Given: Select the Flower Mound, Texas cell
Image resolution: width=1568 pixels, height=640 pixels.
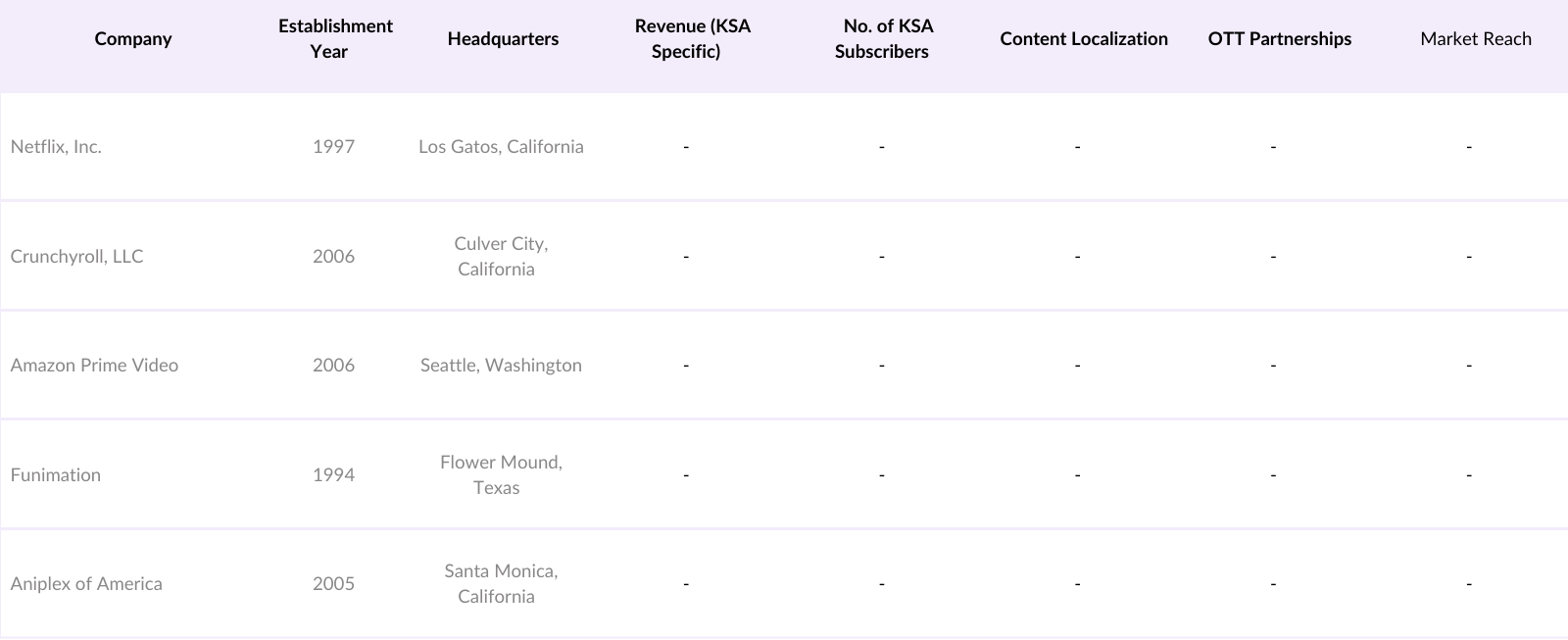Looking at the screenshot, I should (x=500, y=475).
